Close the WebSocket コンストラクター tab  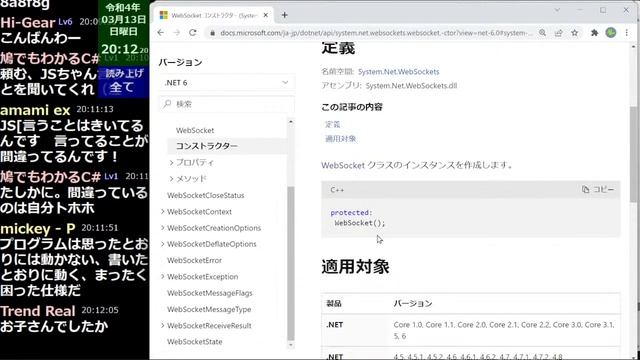(x=266, y=16)
